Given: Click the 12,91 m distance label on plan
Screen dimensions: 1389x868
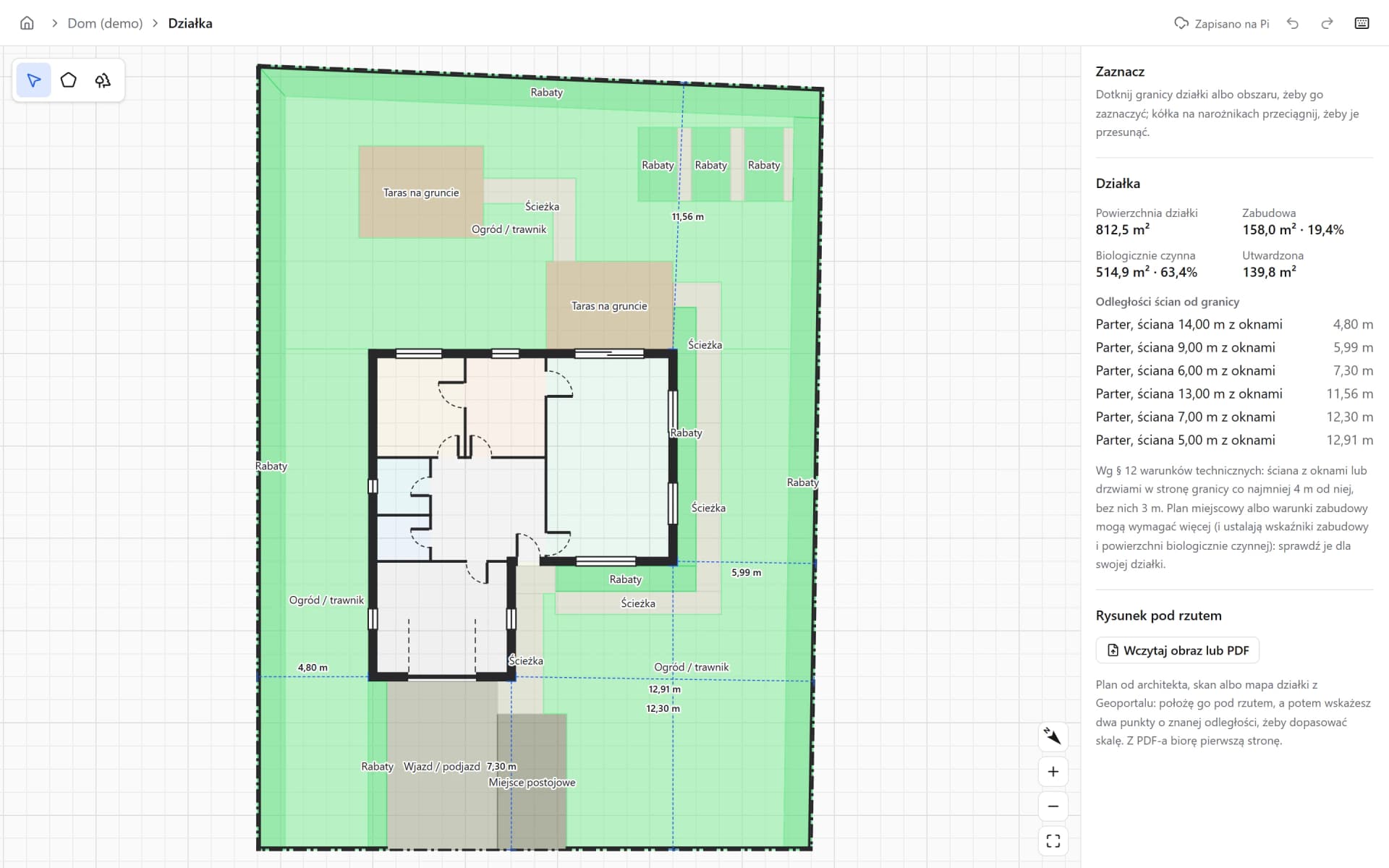Looking at the screenshot, I should (x=664, y=689).
